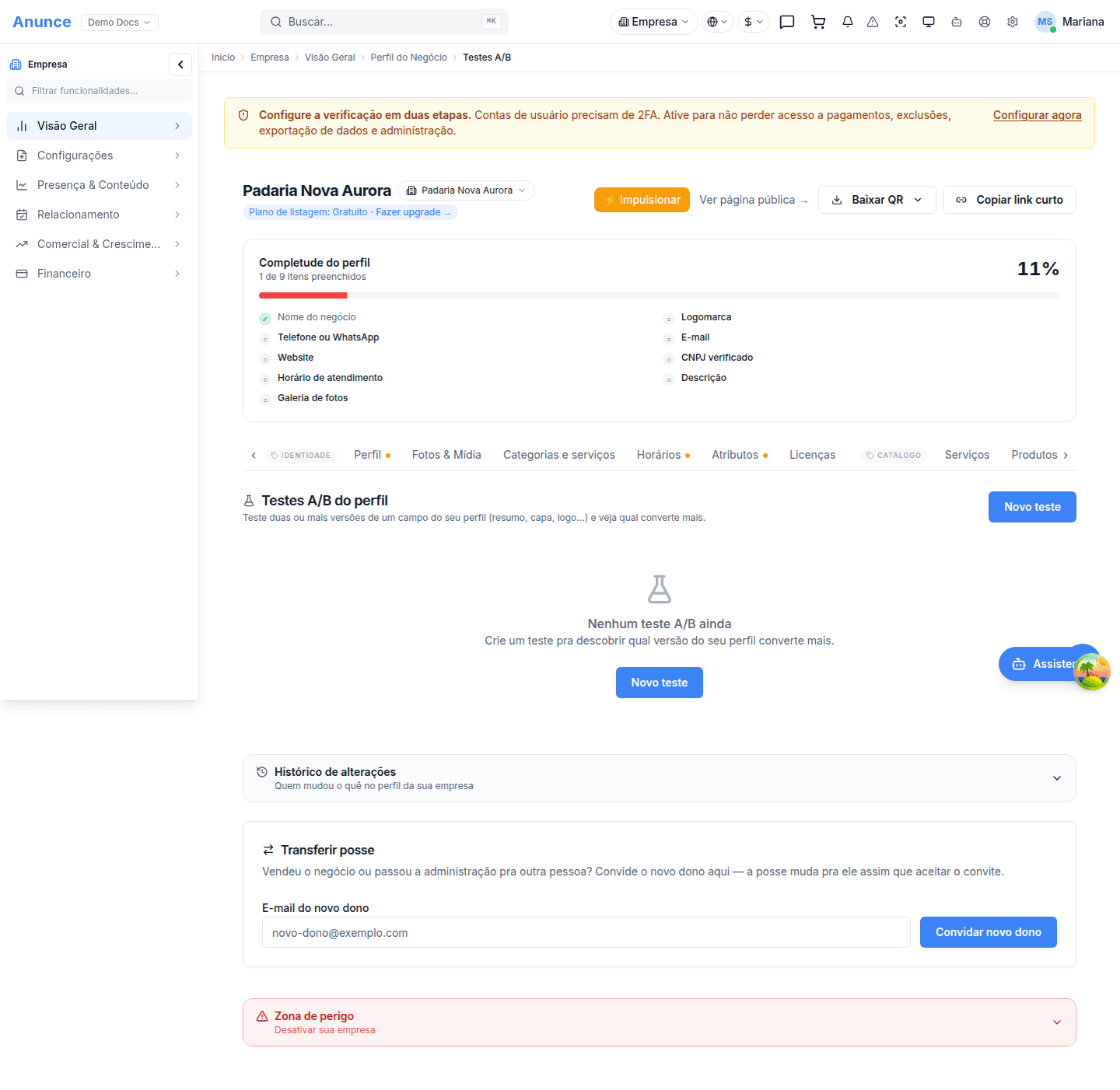
Task: Switch to the Fotos & Mídia tab
Action: (x=446, y=455)
